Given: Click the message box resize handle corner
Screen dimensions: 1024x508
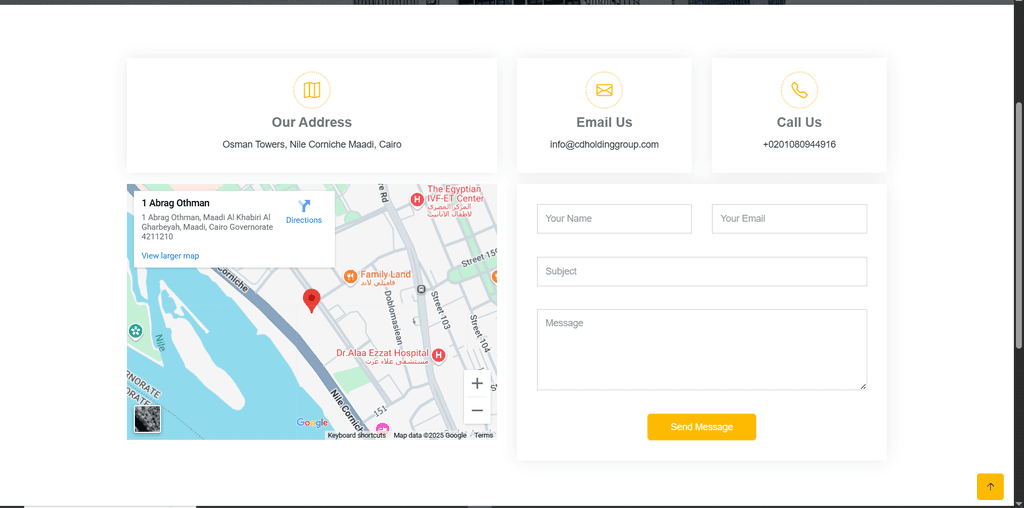Looking at the screenshot, I should tap(863, 386).
